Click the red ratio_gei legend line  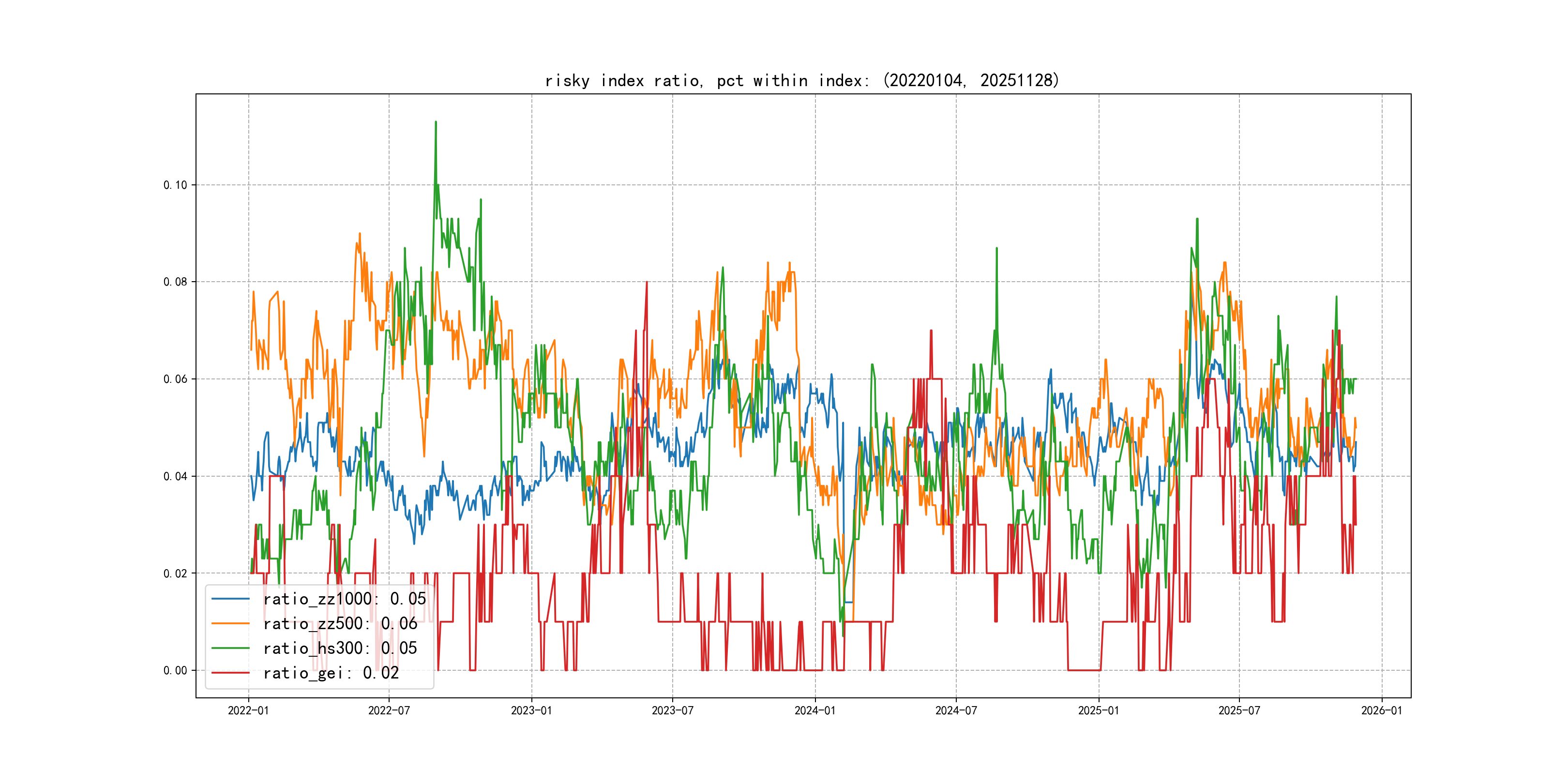(230, 673)
